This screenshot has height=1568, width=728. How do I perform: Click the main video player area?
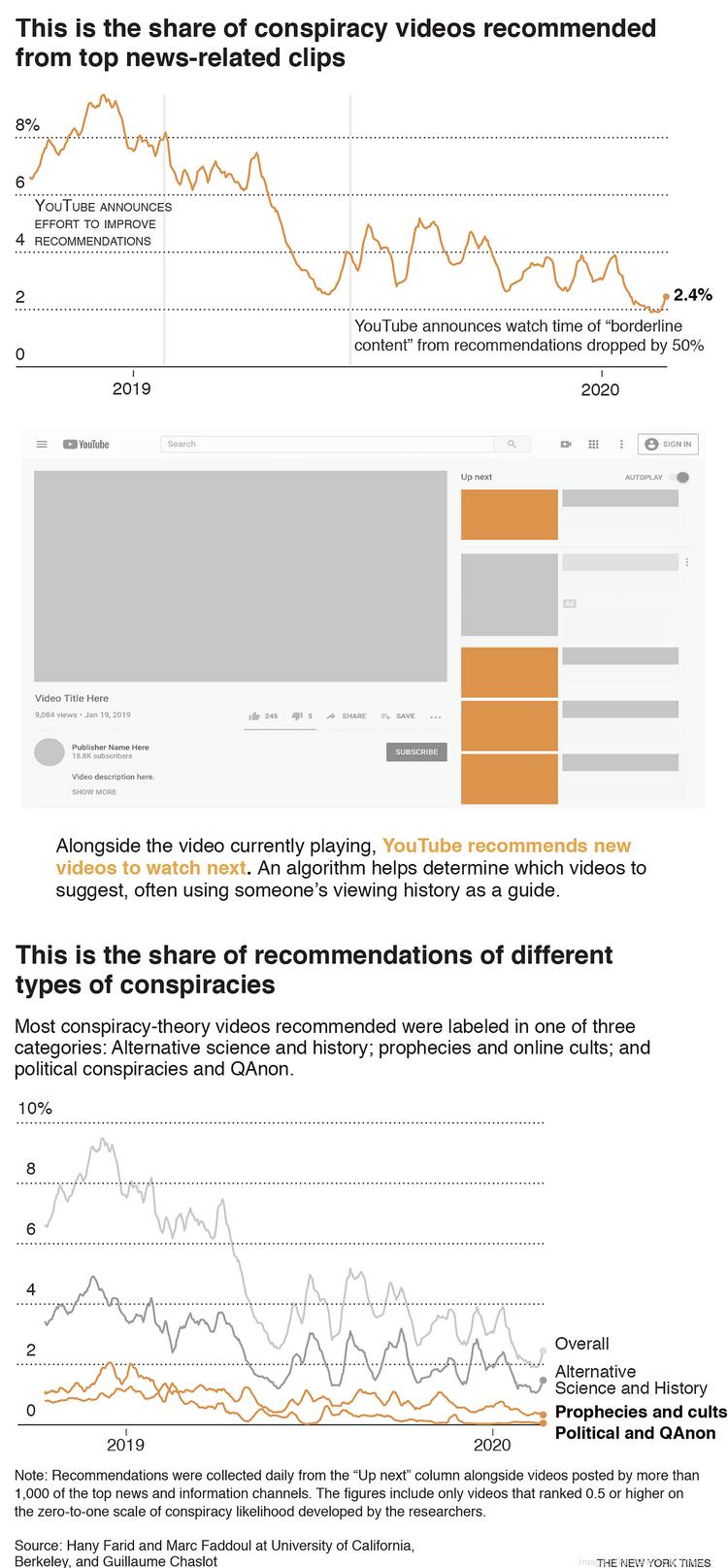pos(241,576)
